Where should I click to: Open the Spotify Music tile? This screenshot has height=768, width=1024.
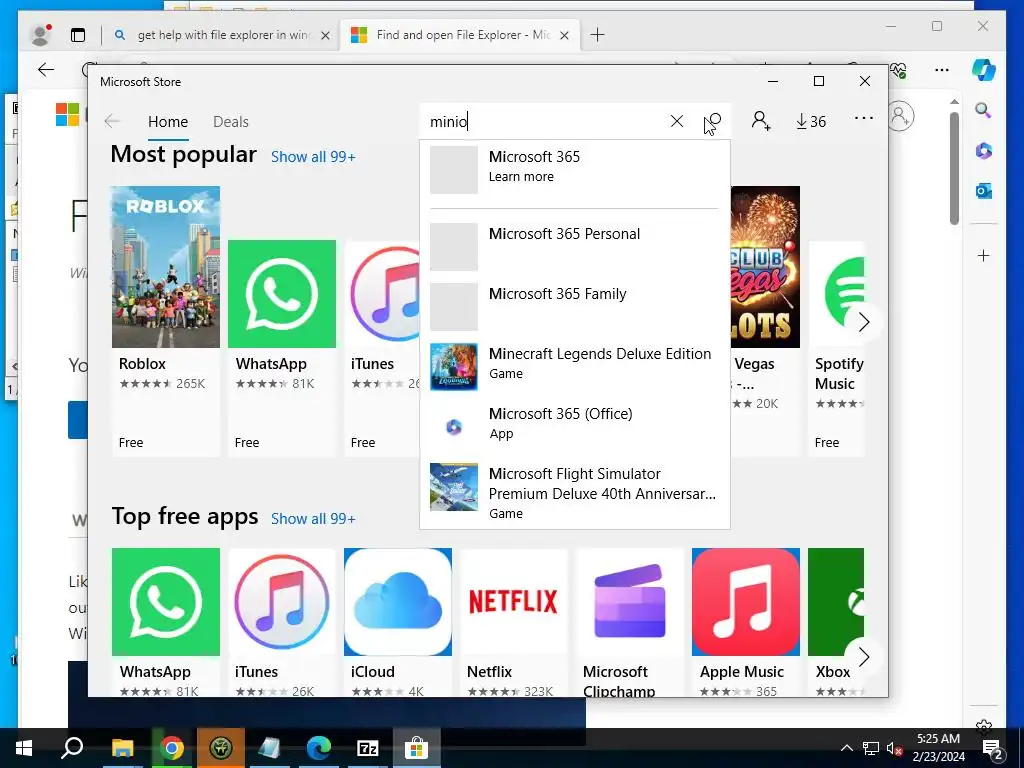(x=837, y=347)
